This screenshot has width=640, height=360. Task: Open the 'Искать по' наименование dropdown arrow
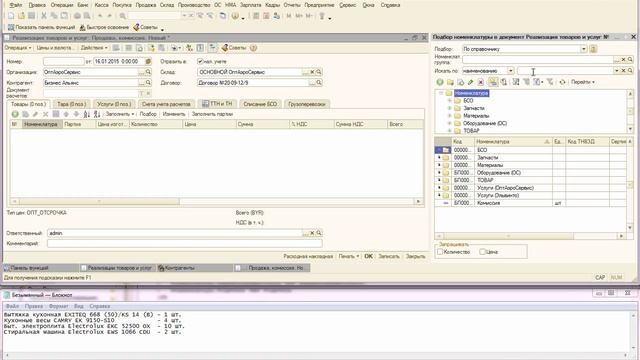511,71
